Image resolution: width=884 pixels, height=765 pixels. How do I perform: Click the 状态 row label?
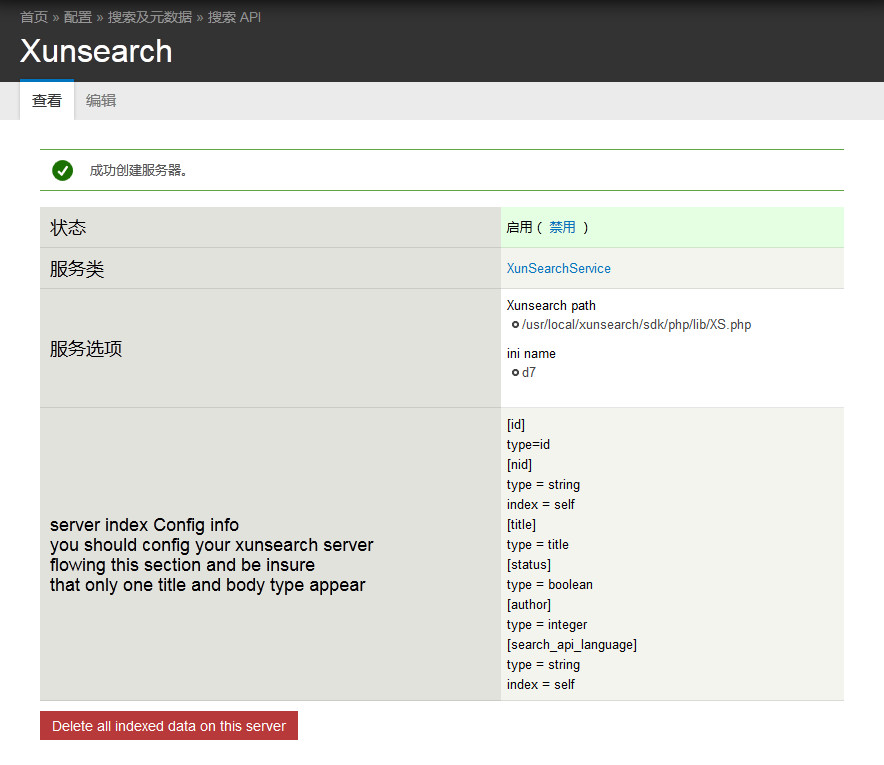tap(68, 228)
